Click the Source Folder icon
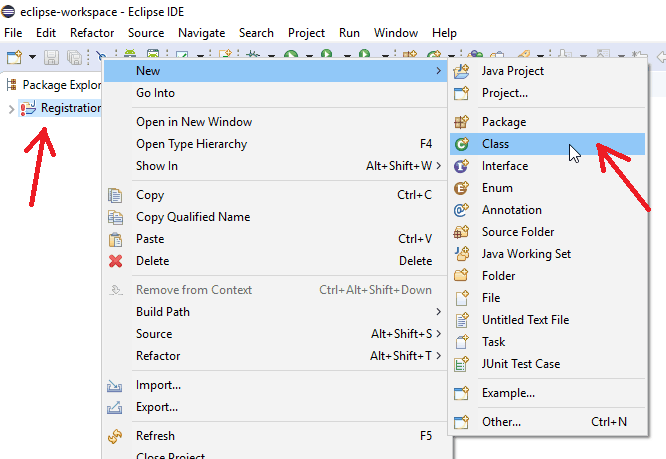 click(x=461, y=232)
